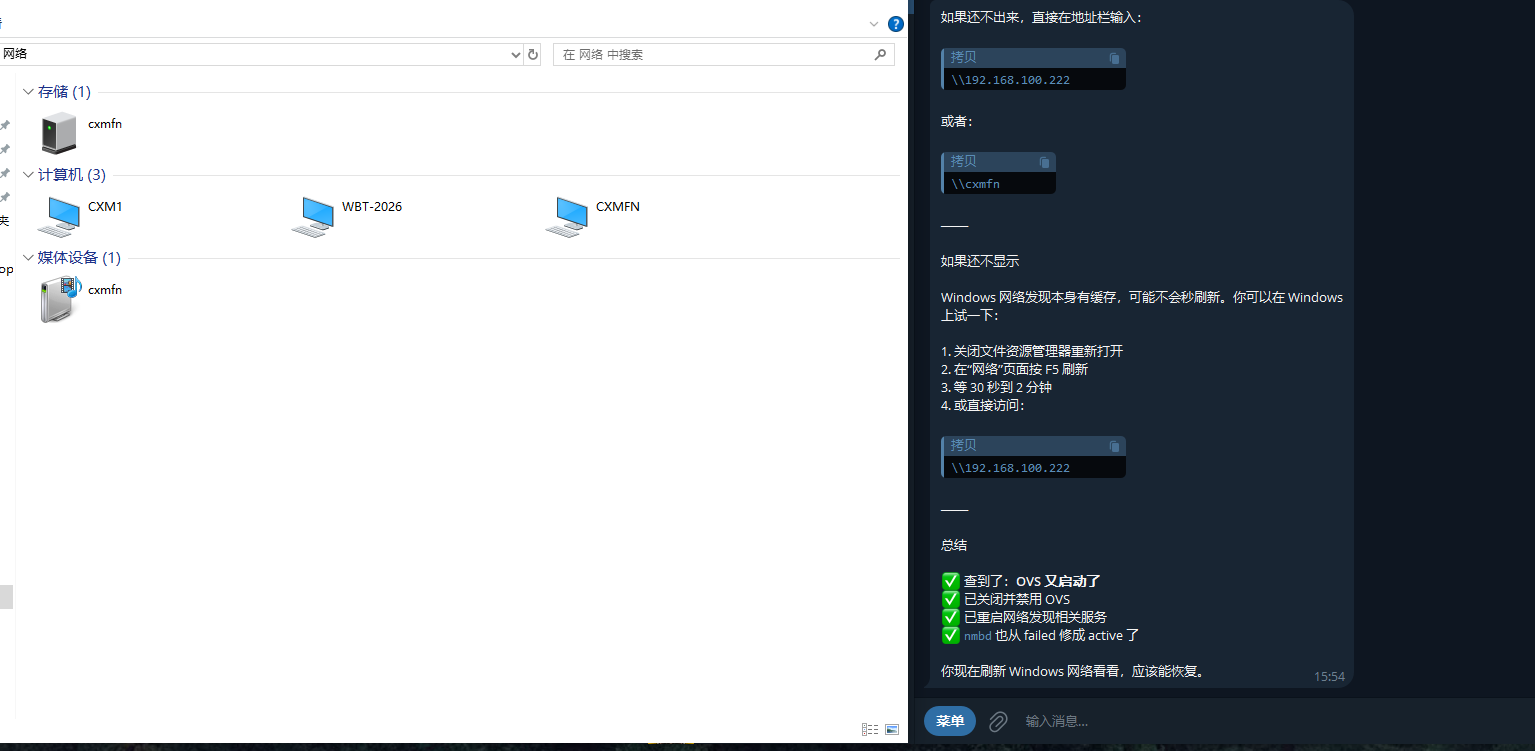
Task: Click step 1. 关闭文件资源管理器重新打开
Action: tap(1032, 351)
